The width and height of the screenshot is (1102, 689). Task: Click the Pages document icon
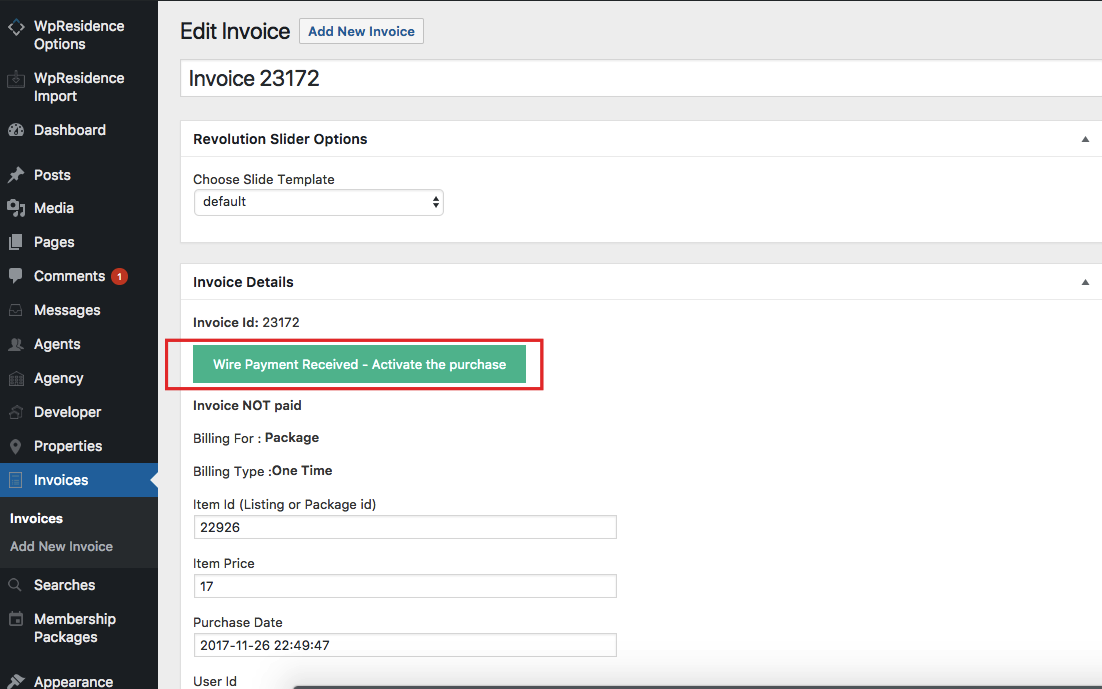coord(16,242)
